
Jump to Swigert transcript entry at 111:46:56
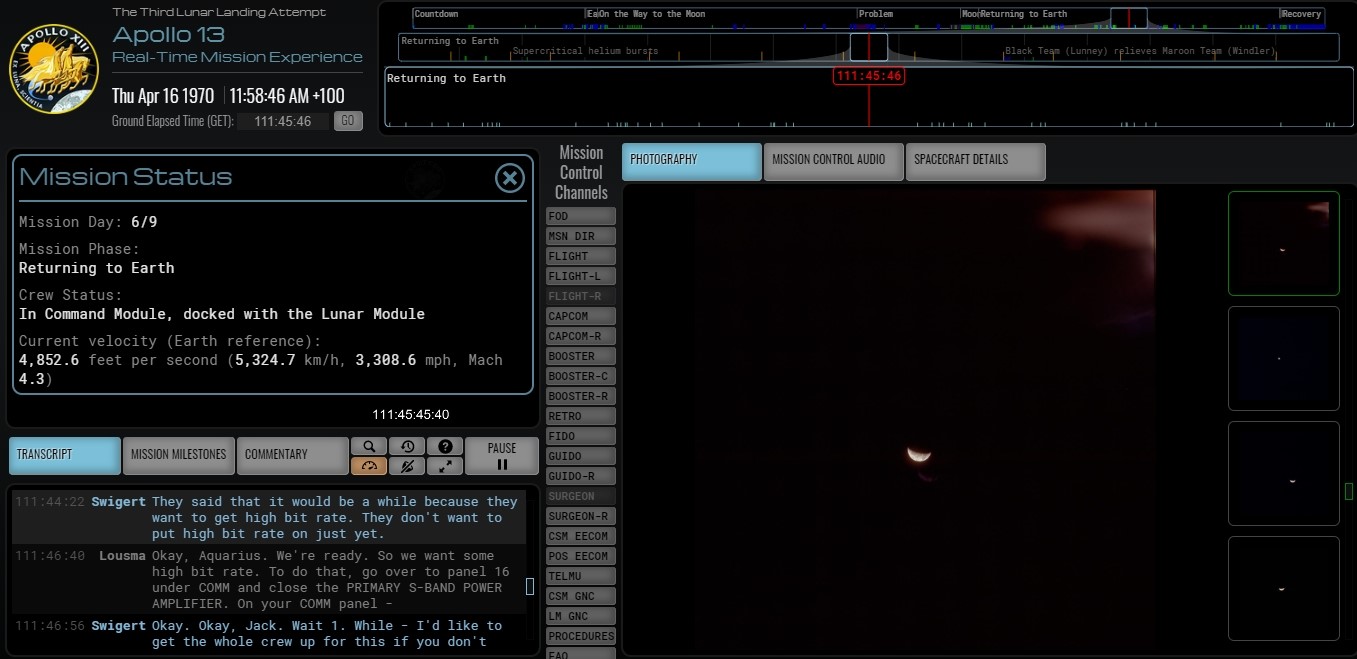click(268, 634)
